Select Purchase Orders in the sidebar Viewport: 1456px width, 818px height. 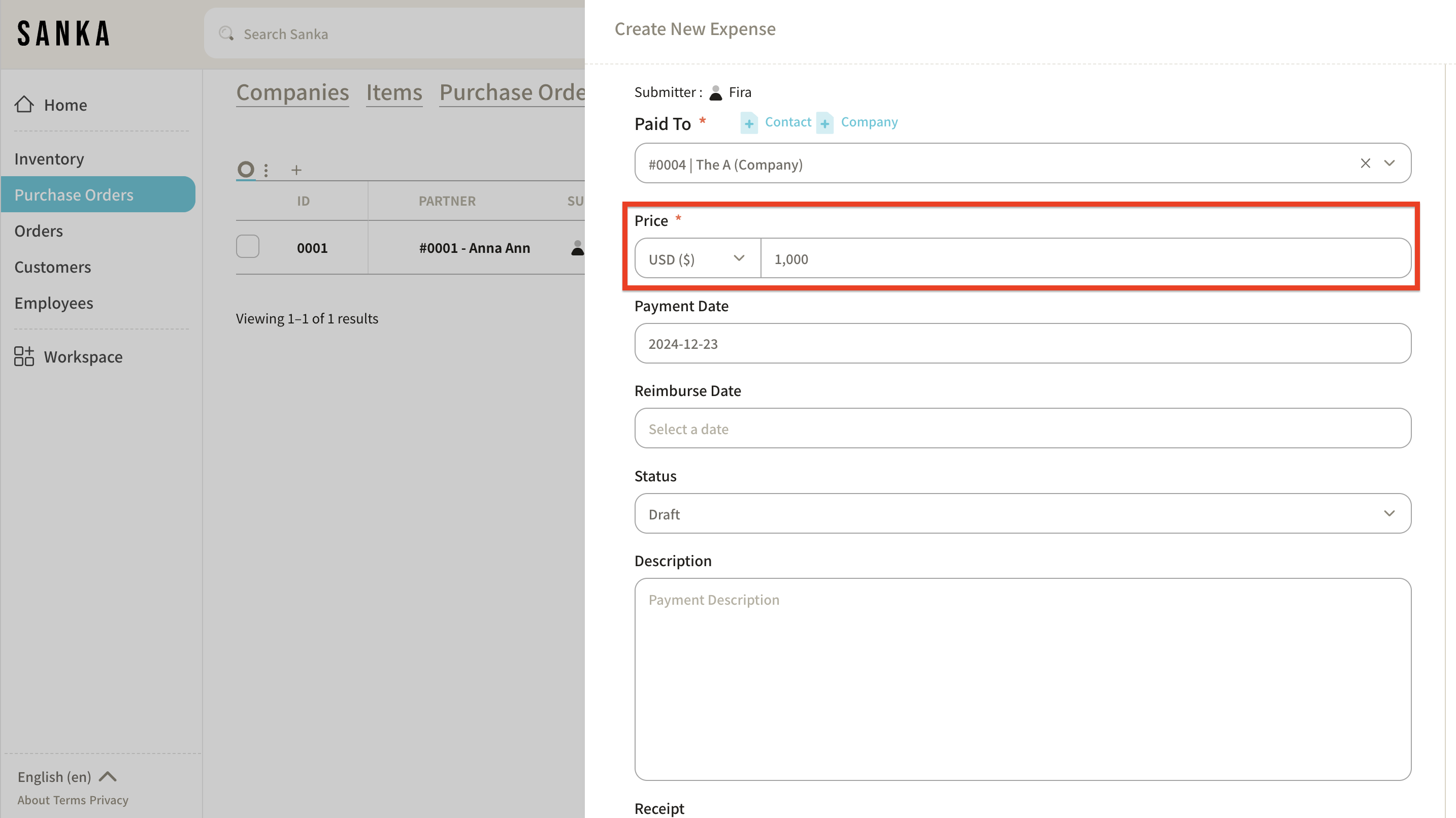[98, 194]
